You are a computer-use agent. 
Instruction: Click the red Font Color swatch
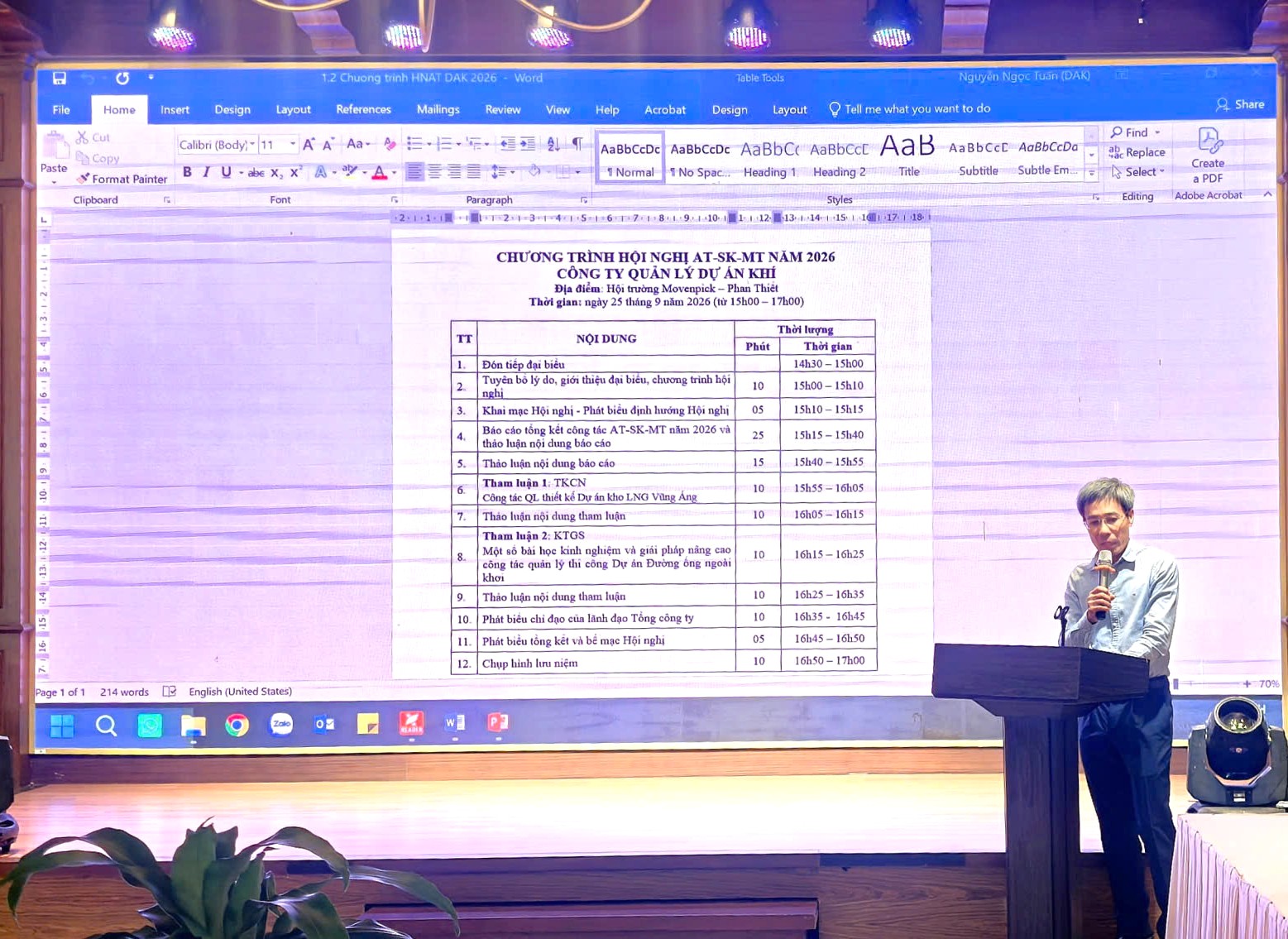pyautogui.click(x=380, y=173)
